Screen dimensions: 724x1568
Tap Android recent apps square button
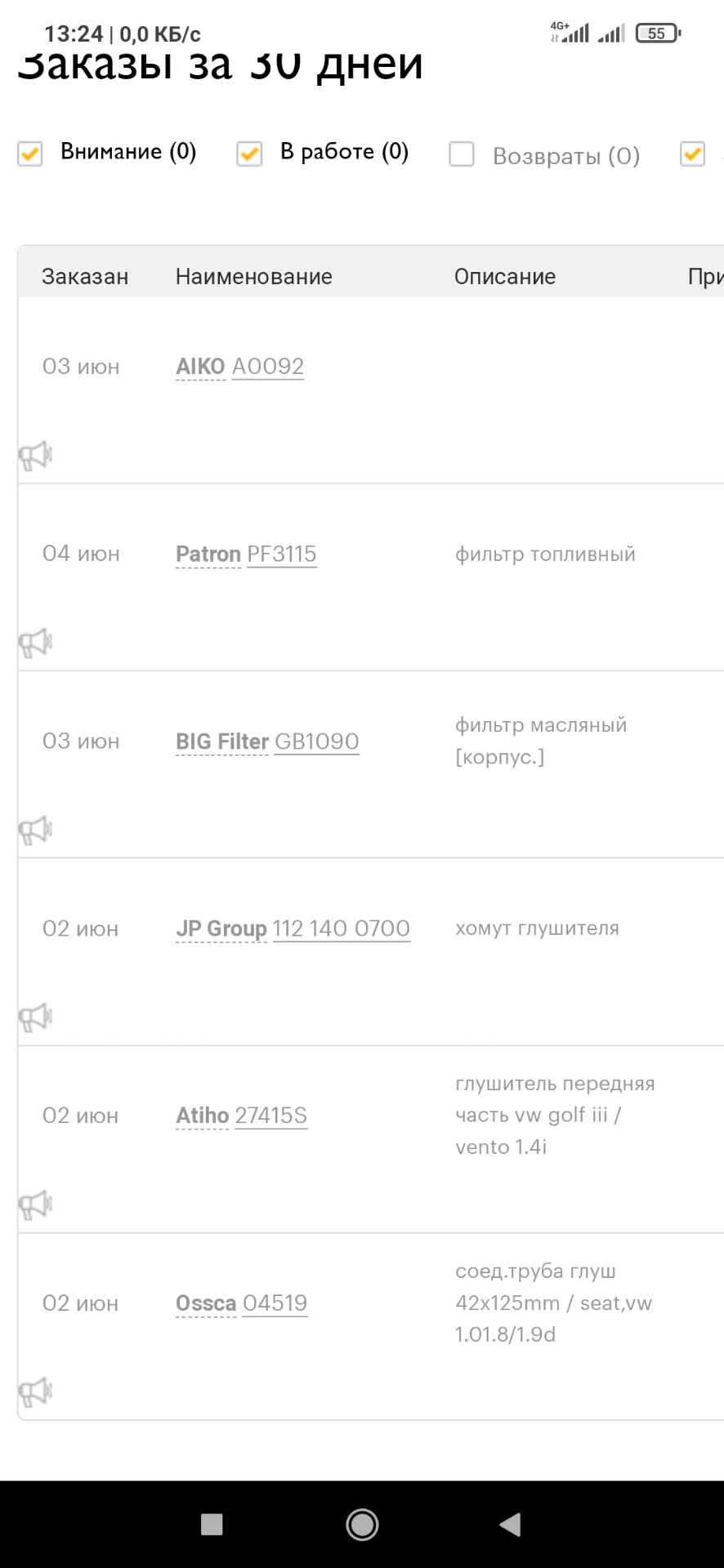point(212,1524)
